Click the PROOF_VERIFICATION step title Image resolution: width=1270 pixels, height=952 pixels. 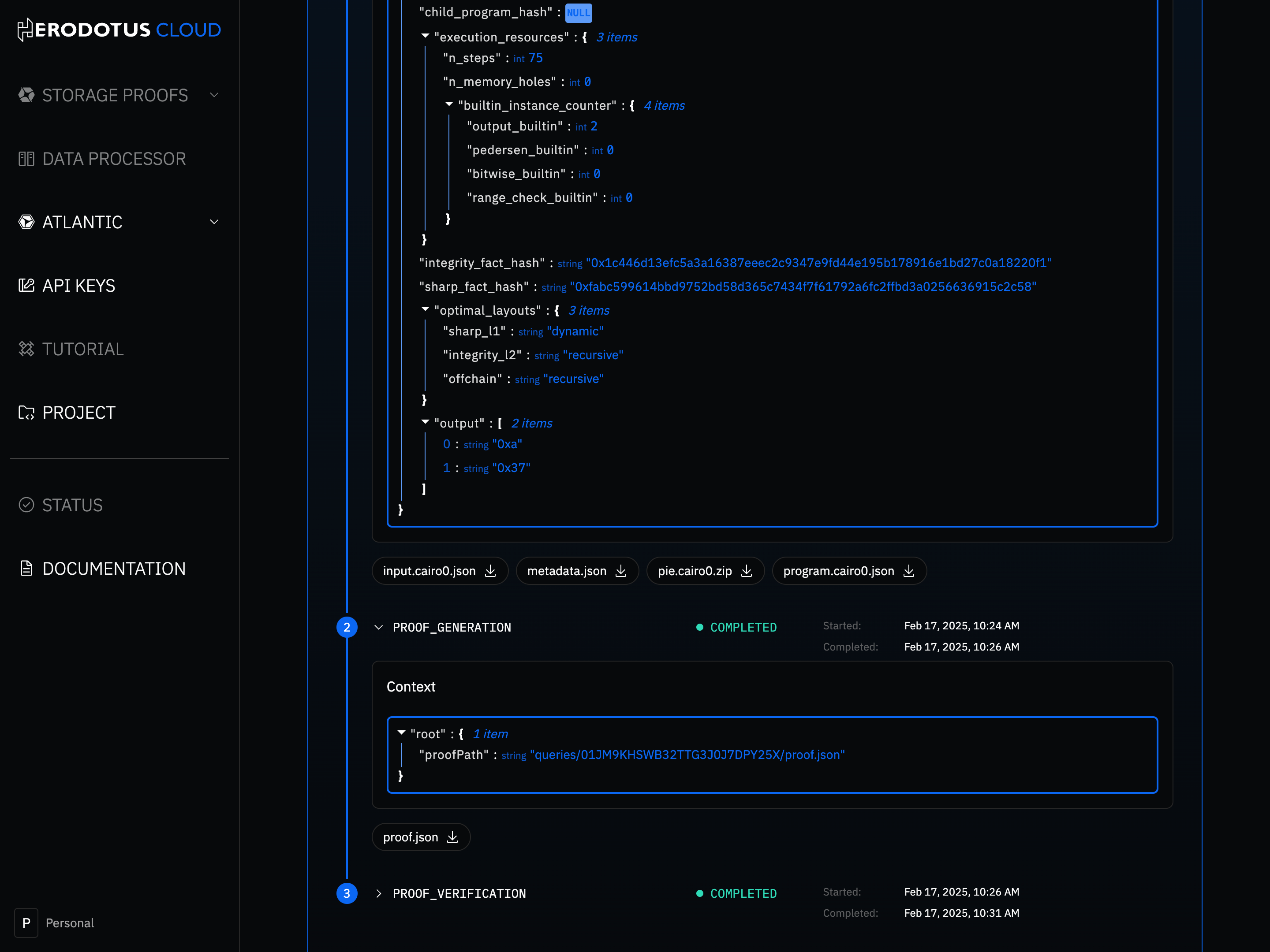point(459,893)
